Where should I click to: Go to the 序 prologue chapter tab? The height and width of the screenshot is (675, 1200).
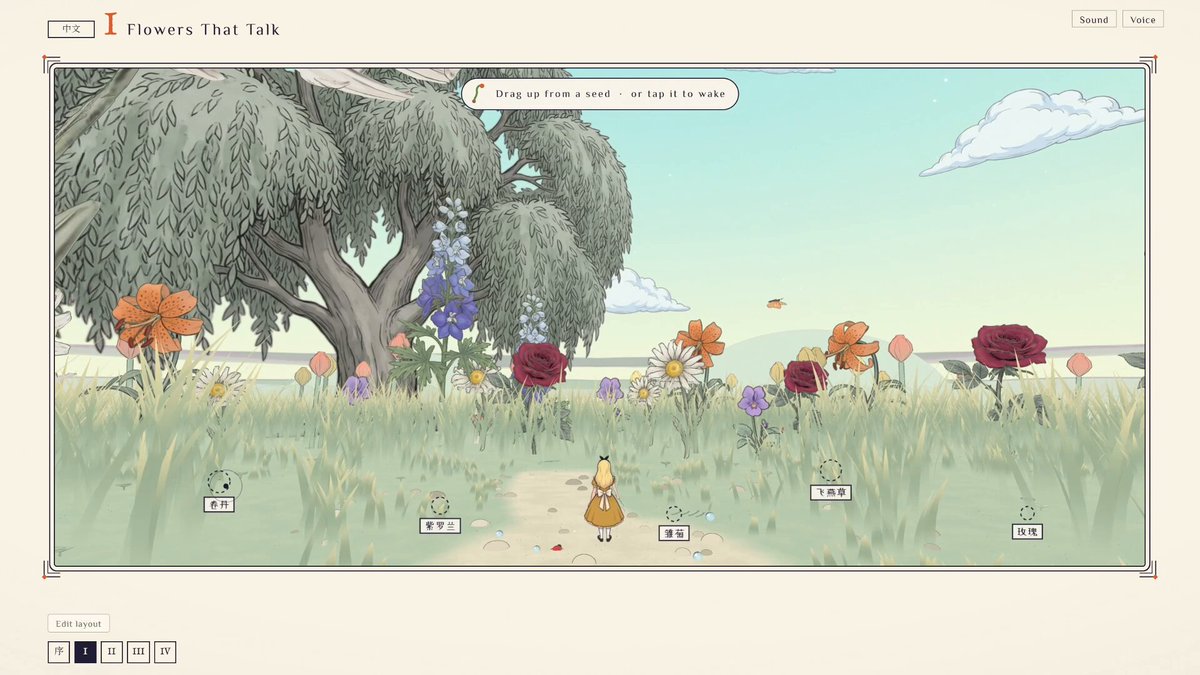59,652
